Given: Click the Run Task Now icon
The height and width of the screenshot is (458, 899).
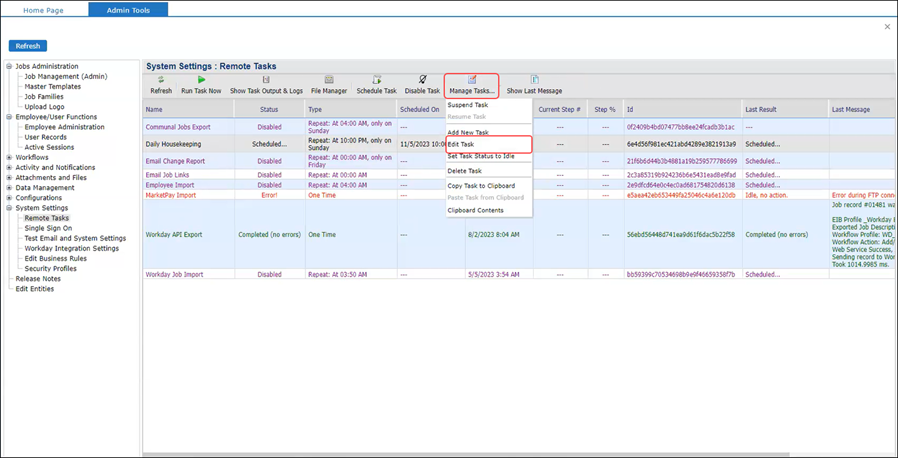Looking at the screenshot, I should click(201, 80).
